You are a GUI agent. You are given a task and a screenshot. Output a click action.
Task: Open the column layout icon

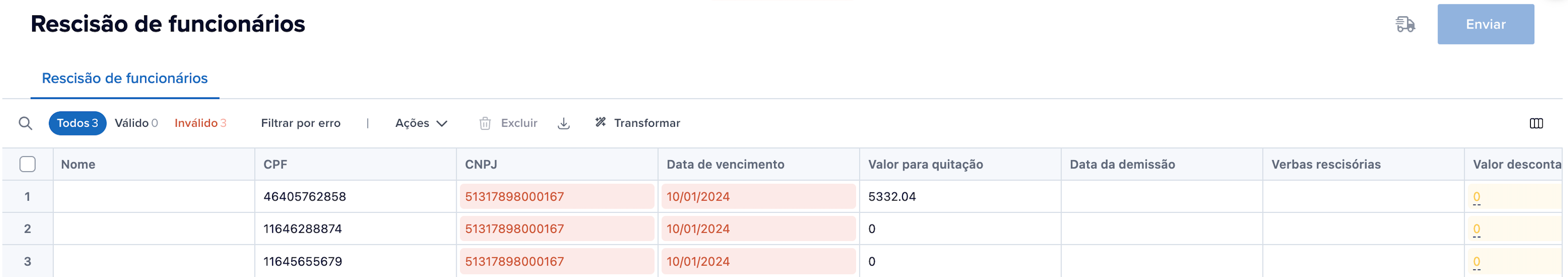pos(1536,123)
